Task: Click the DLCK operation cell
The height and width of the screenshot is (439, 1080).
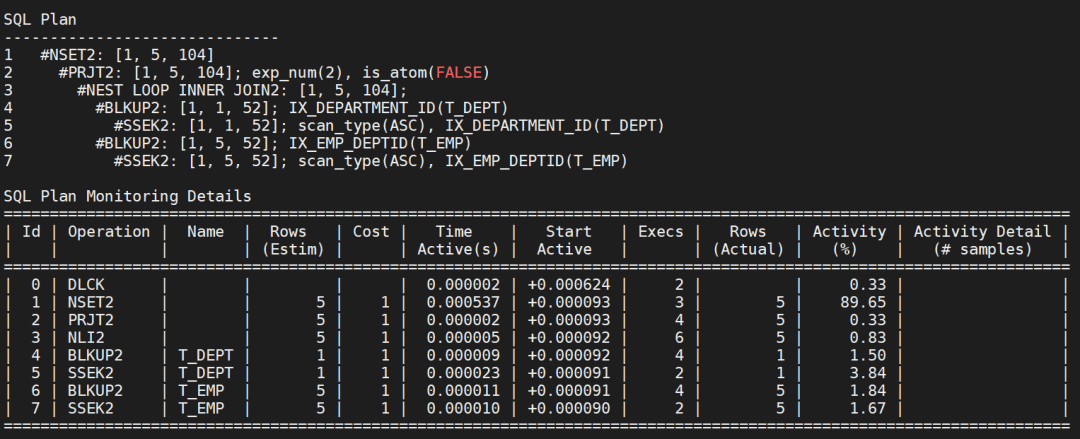Action: pos(86,285)
